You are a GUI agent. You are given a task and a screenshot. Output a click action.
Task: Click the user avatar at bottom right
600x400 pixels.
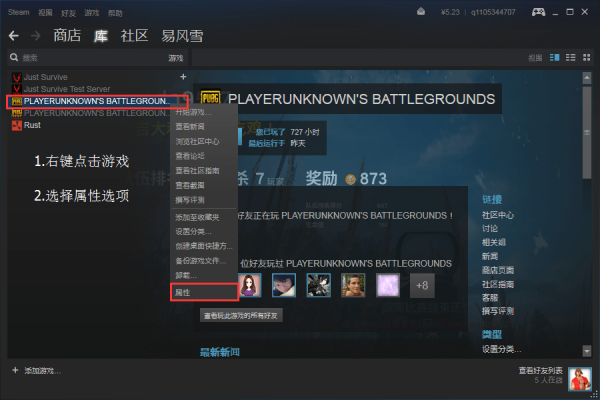pyautogui.click(x=580, y=379)
